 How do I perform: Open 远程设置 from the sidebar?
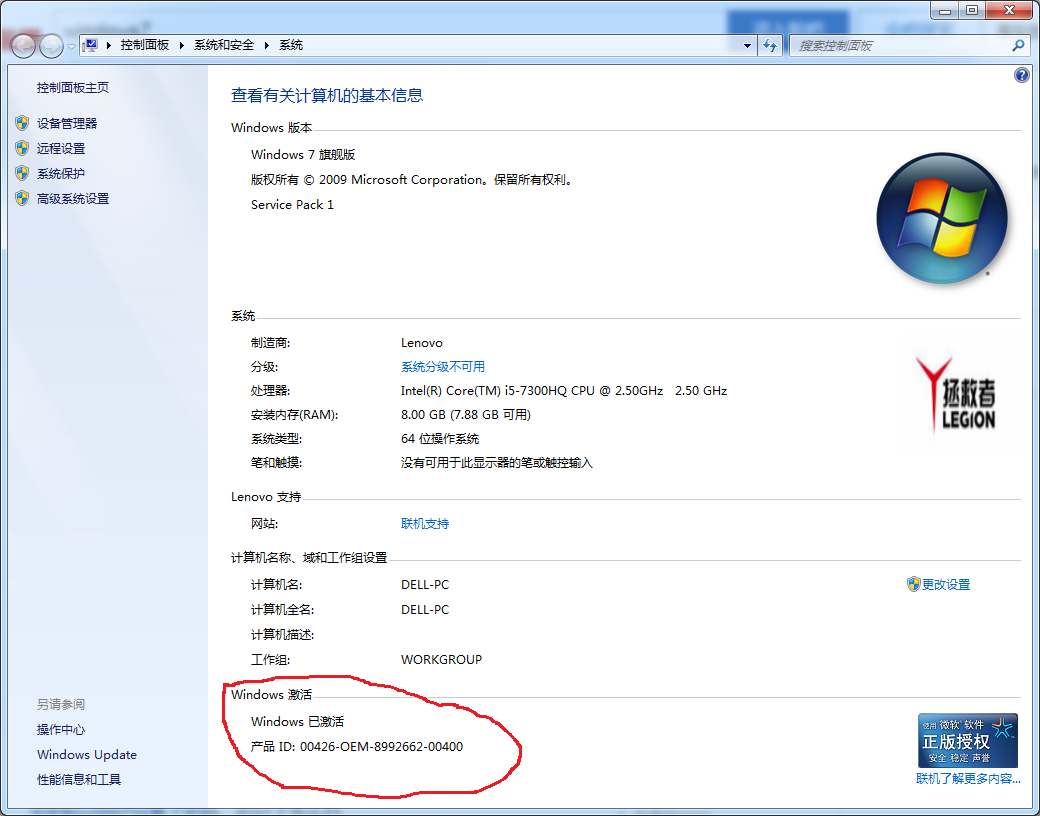tap(61, 149)
